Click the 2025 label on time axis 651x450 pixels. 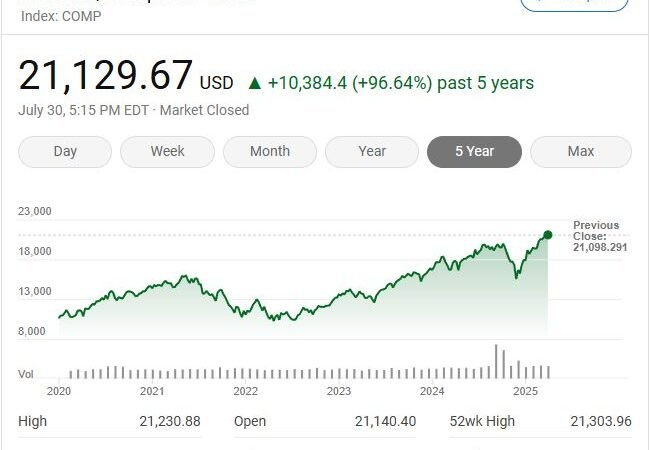coord(525,391)
